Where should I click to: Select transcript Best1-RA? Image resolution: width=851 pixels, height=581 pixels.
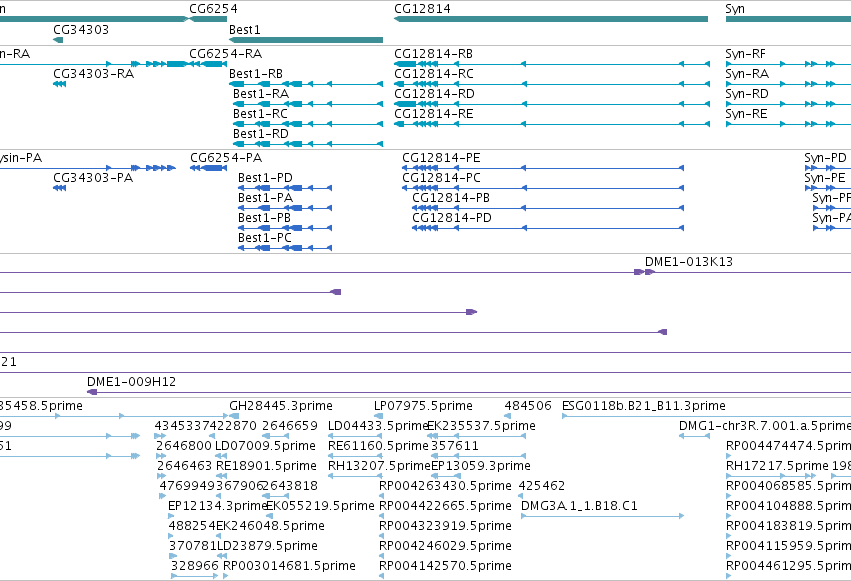(261, 94)
